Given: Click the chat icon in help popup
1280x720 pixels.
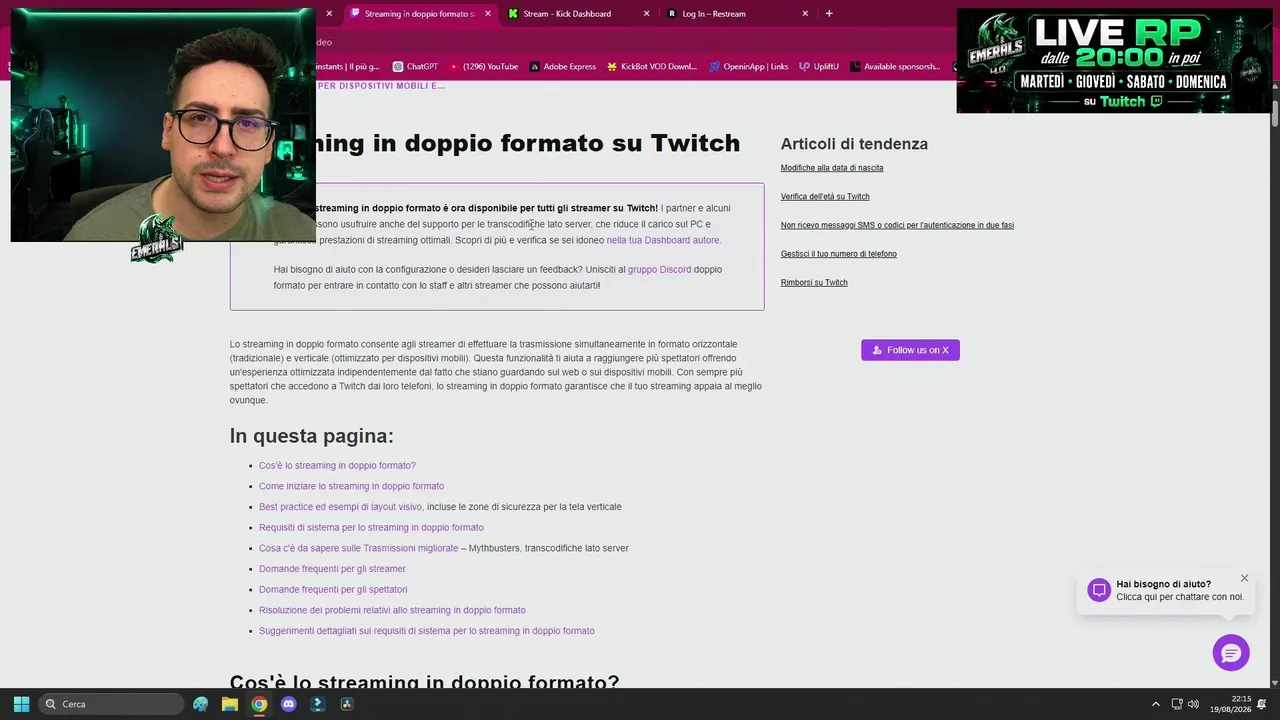Looking at the screenshot, I should tap(1099, 590).
